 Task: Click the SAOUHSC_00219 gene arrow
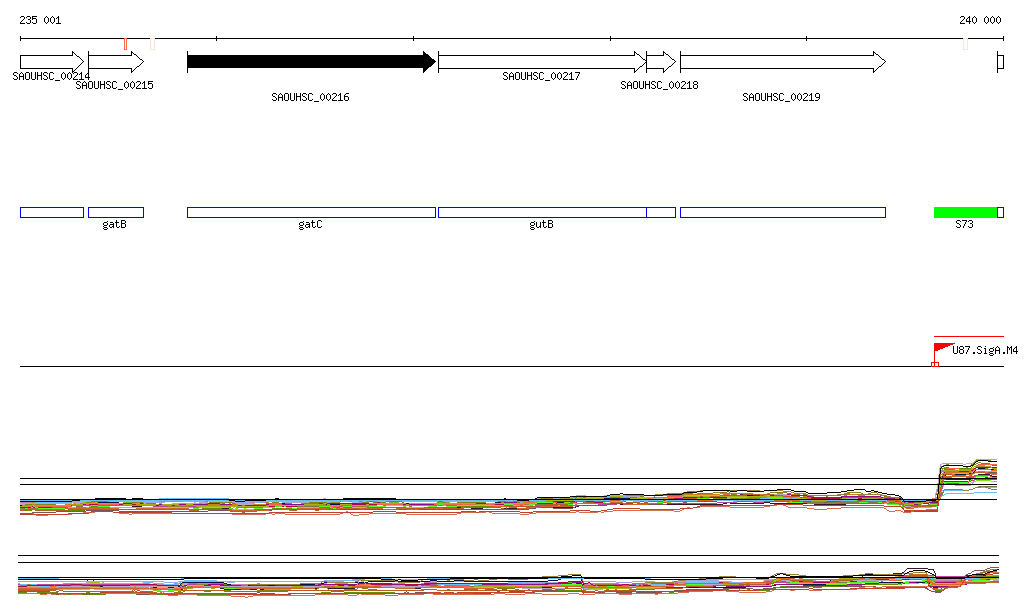point(783,62)
